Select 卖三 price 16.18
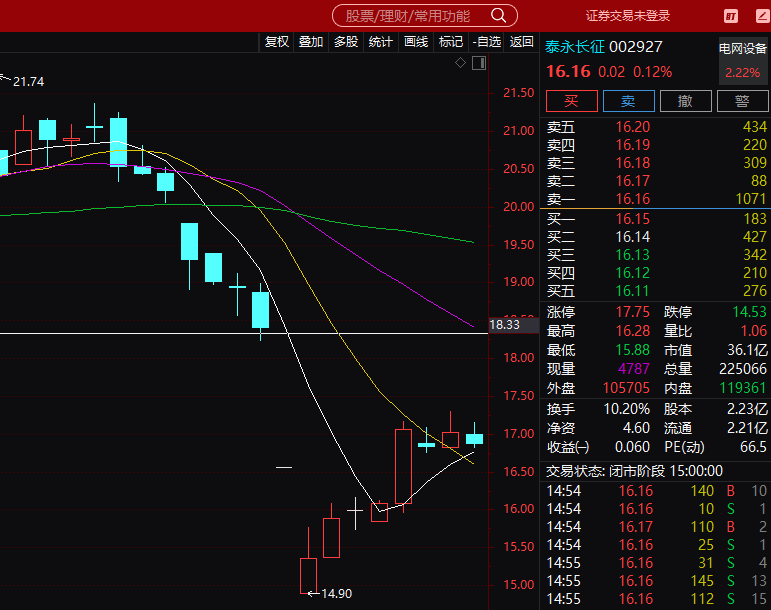The width and height of the screenshot is (771, 610). coord(633,163)
